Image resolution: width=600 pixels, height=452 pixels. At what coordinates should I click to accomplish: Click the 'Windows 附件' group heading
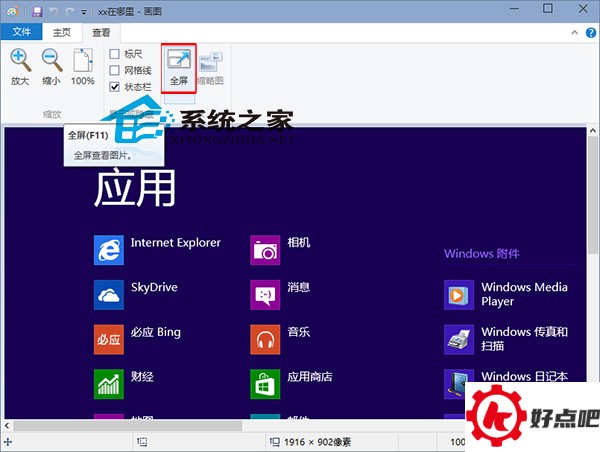click(x=482, y=253)
